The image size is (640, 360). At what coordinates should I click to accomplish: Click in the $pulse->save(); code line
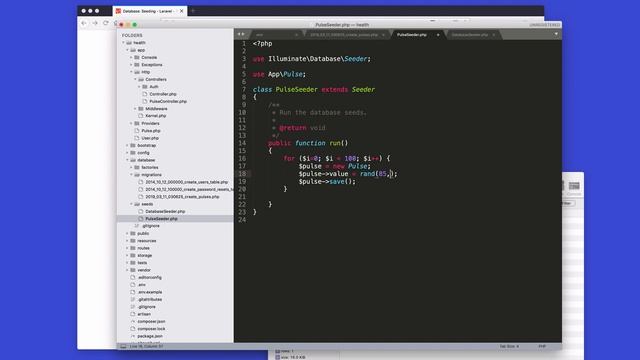click(x=327, y=182)
